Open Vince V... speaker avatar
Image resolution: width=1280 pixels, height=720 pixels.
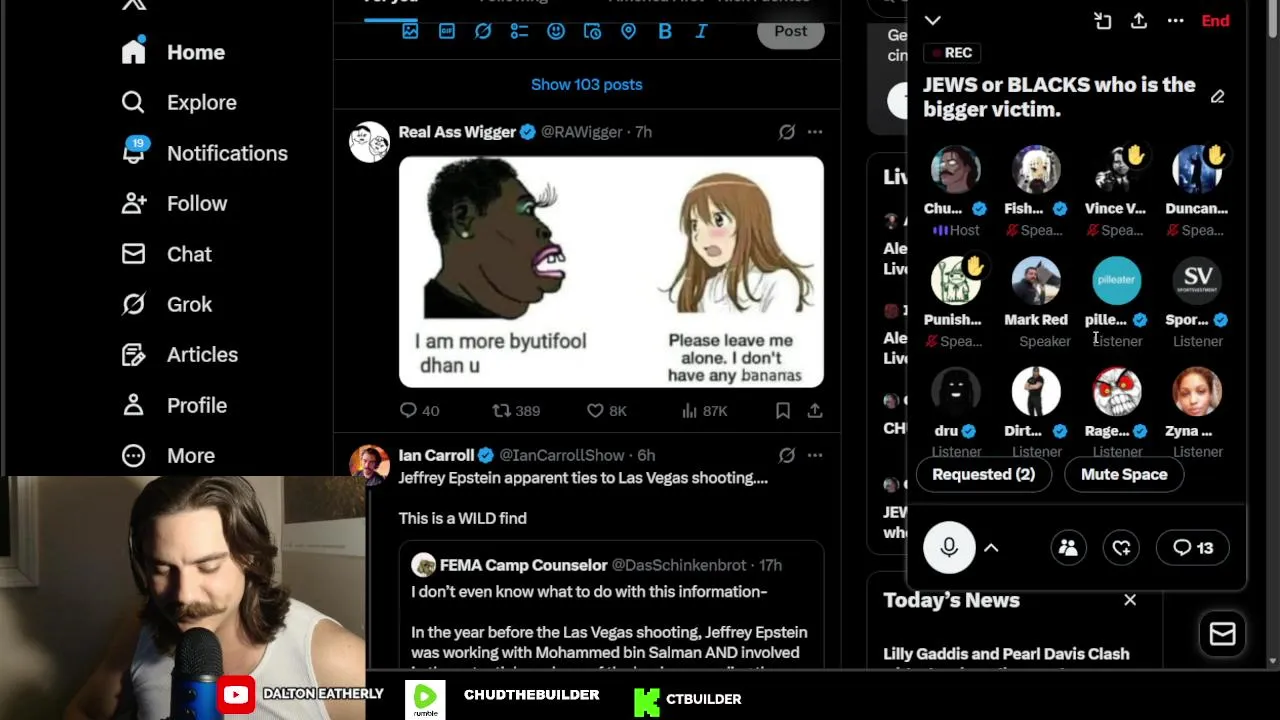tap(1116, 170)
